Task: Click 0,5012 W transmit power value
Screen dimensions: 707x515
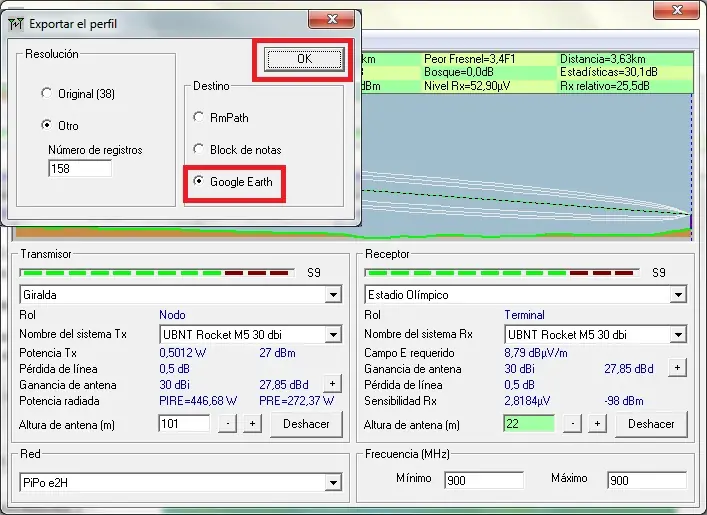Action: (183, 353)
